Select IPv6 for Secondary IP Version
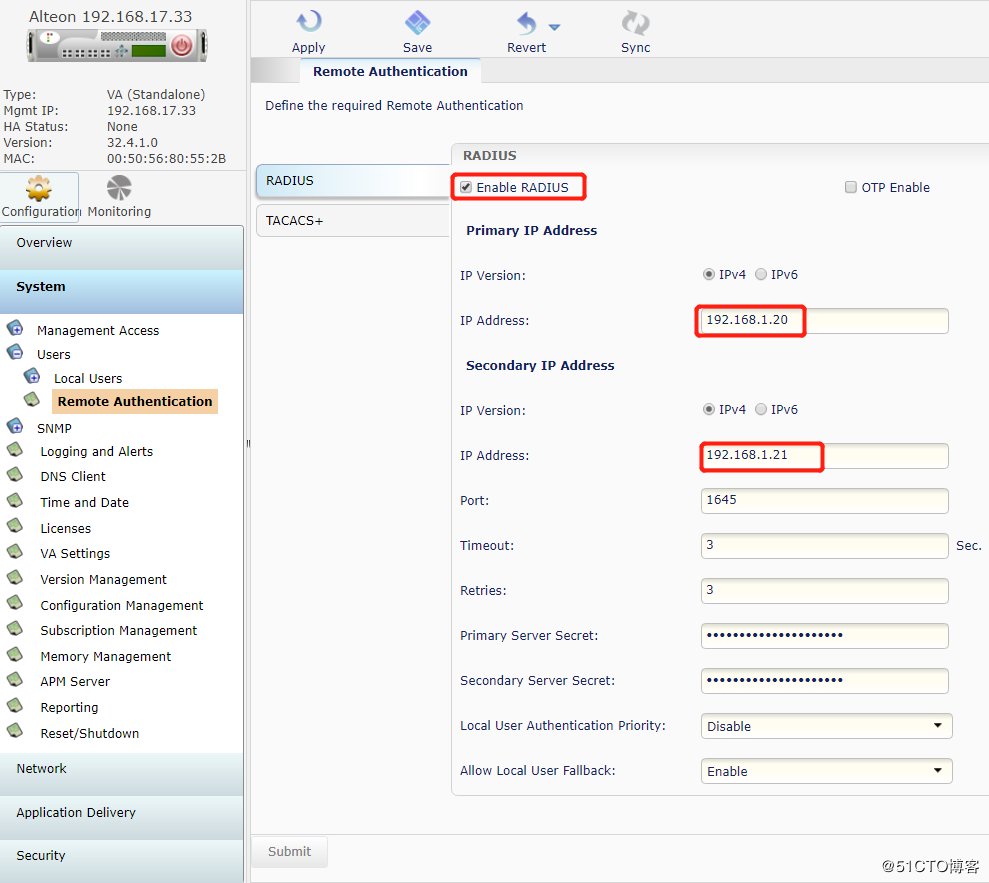Image resolution: width=989 pixels, height=883 pixels. (x=761, y=409)
